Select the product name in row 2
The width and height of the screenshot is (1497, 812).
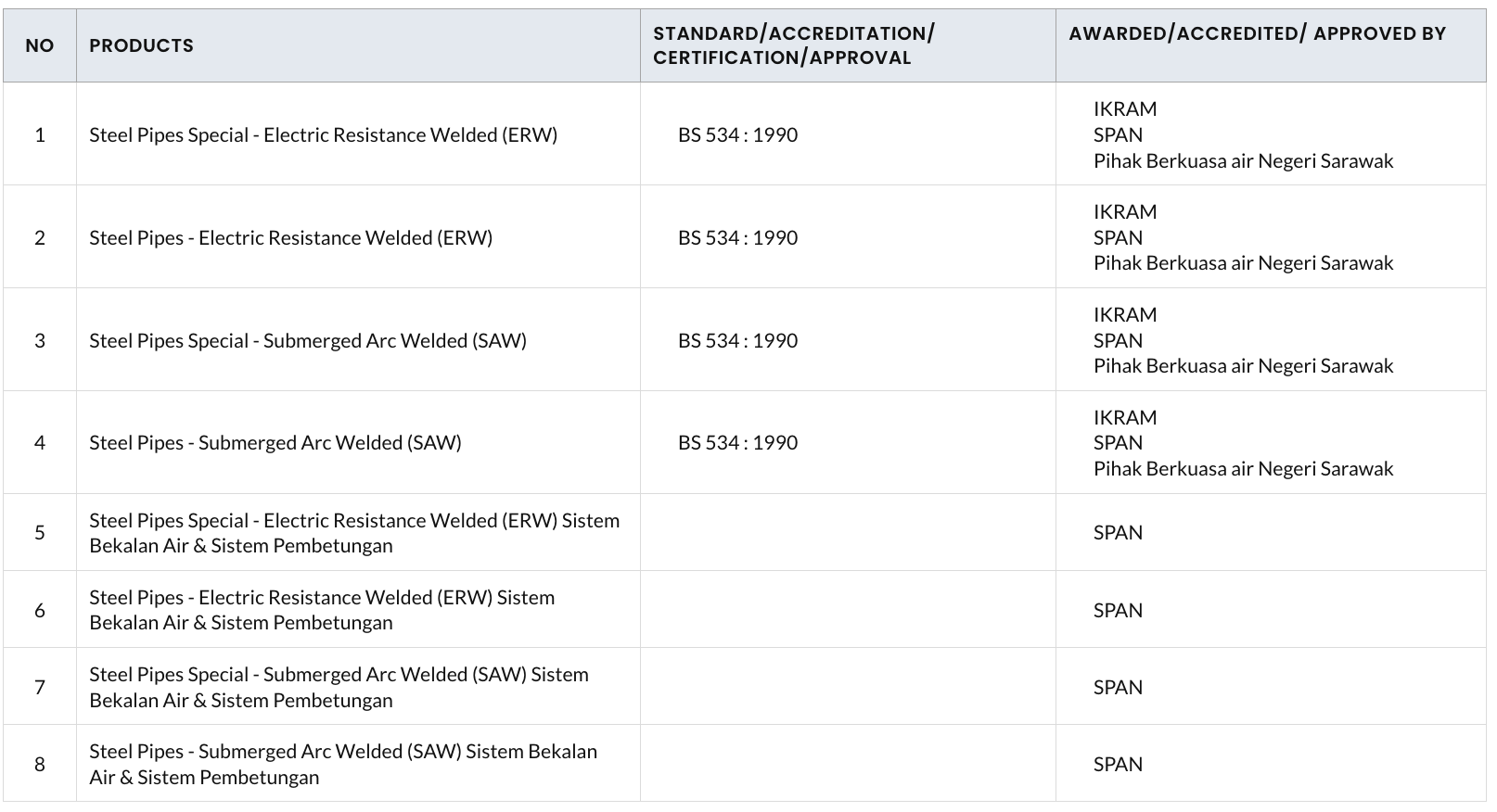pyautogui.click(x=290, y=238)
